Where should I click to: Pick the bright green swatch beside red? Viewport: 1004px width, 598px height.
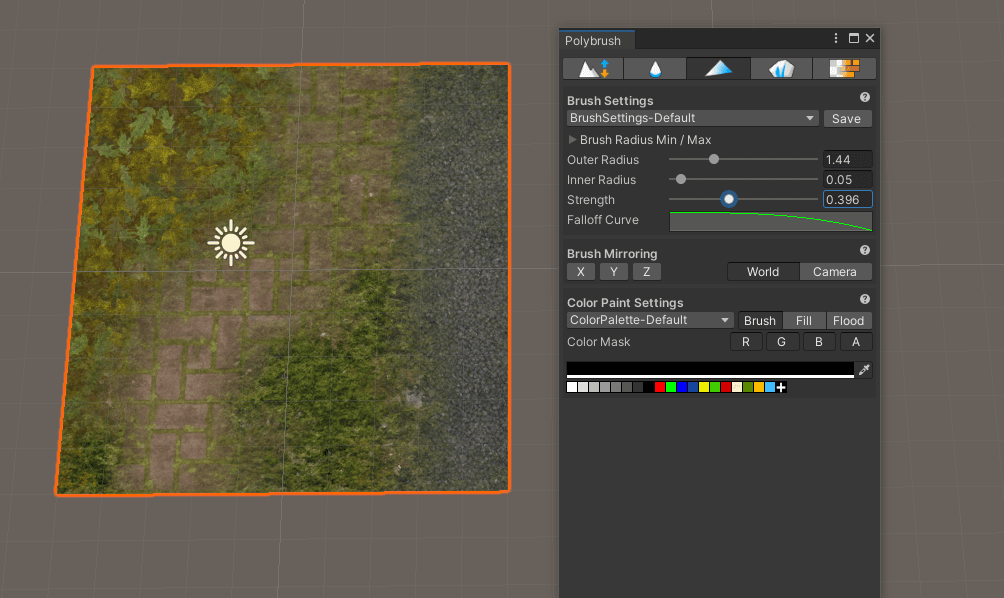click(671, 387)
